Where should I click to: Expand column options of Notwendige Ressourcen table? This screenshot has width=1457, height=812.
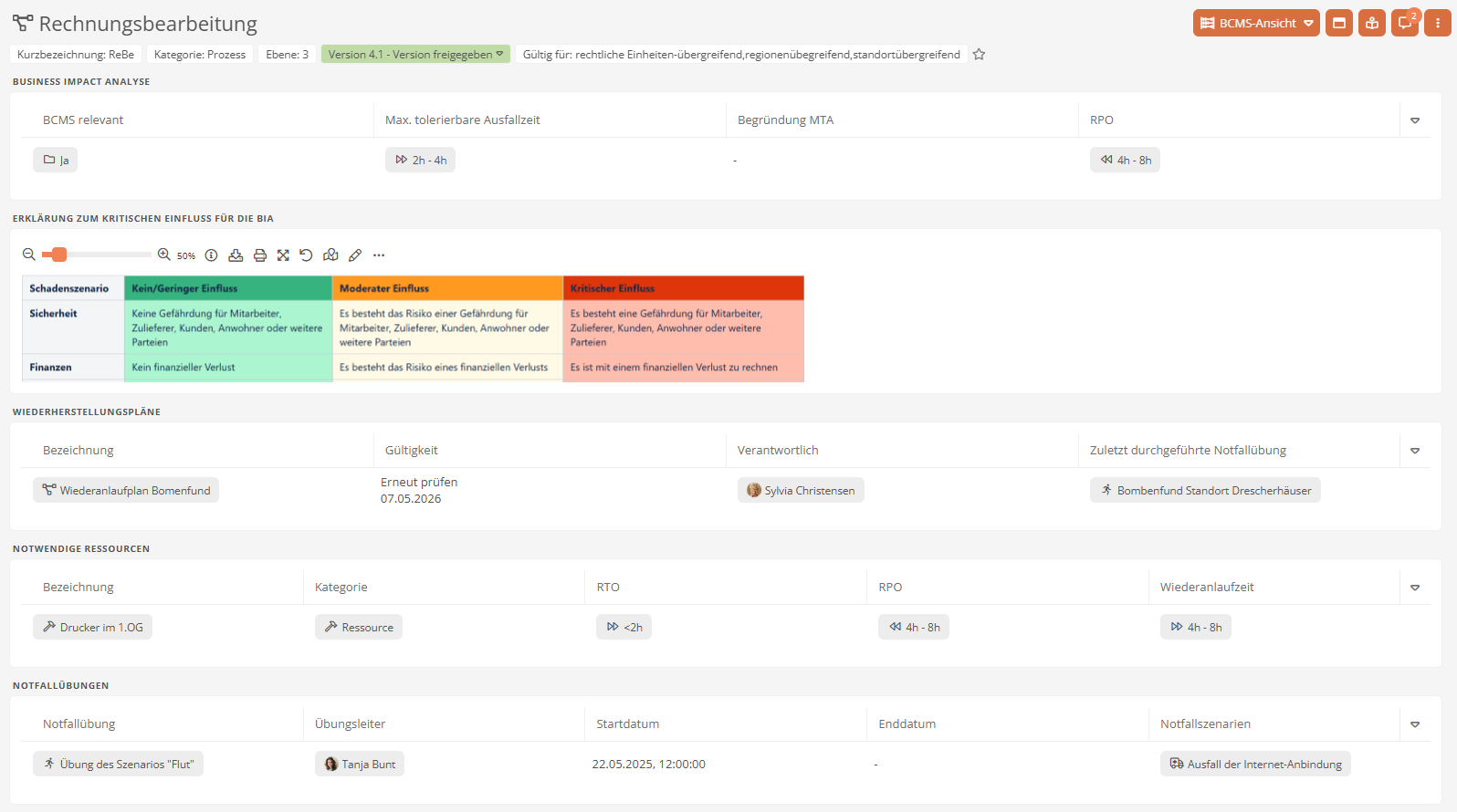point(1415,588)
